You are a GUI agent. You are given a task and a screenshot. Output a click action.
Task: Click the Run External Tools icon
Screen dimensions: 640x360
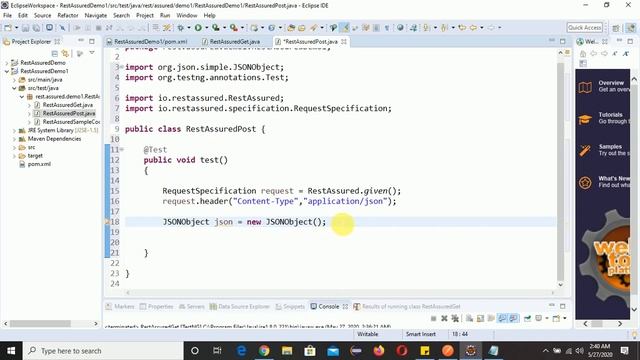pos(233,28)
